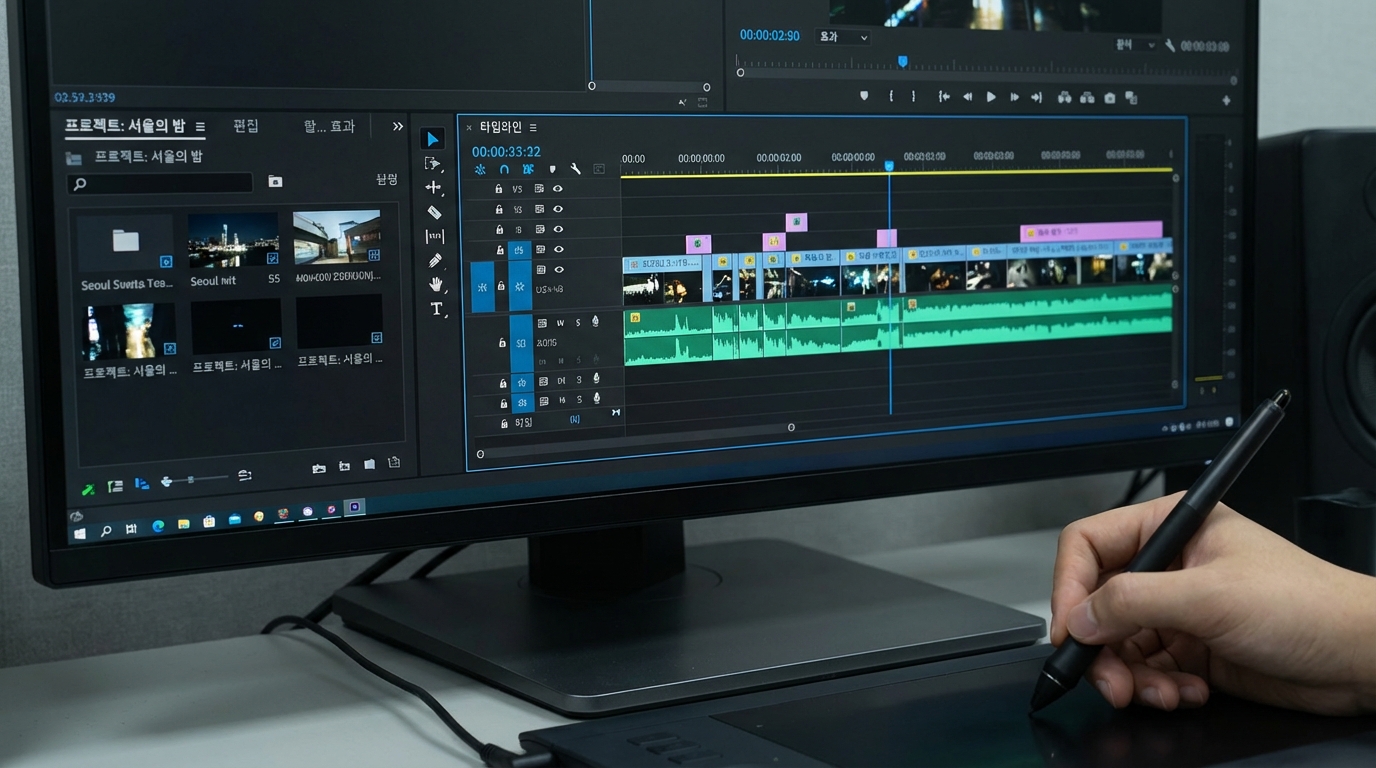Switch to the 편집 tab
Screen dimensions: 1376x768
click(x=246, y=126)
